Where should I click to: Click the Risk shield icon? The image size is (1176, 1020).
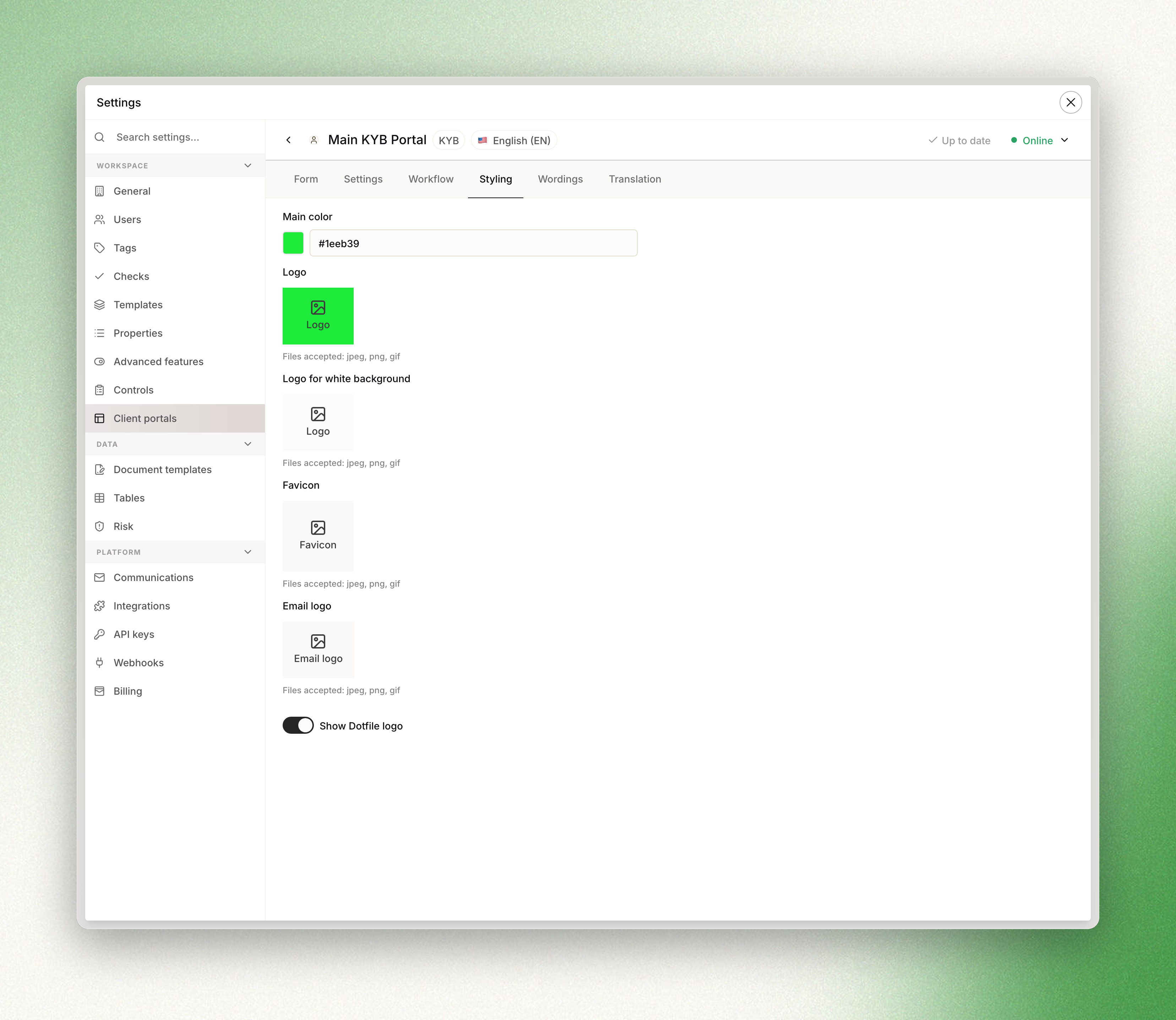[x=99, y=526]
